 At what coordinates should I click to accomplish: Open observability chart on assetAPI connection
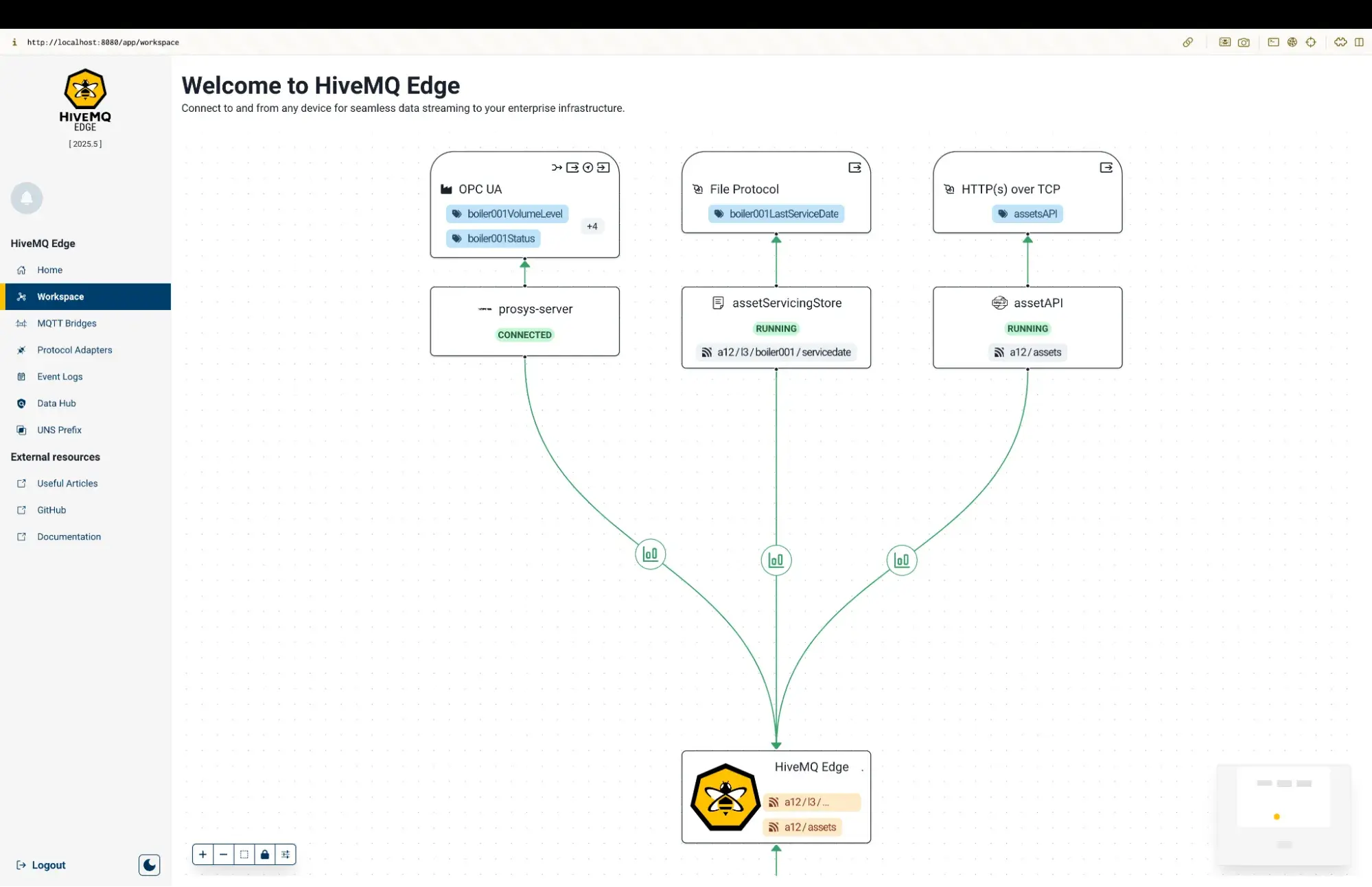pyautogui.click(x=902, y=560)
